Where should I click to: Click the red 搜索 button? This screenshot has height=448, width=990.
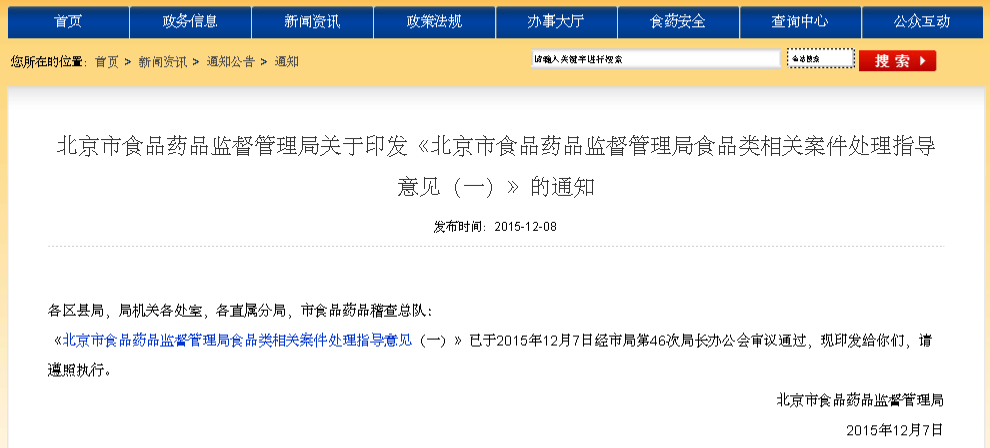pos(897,61)
